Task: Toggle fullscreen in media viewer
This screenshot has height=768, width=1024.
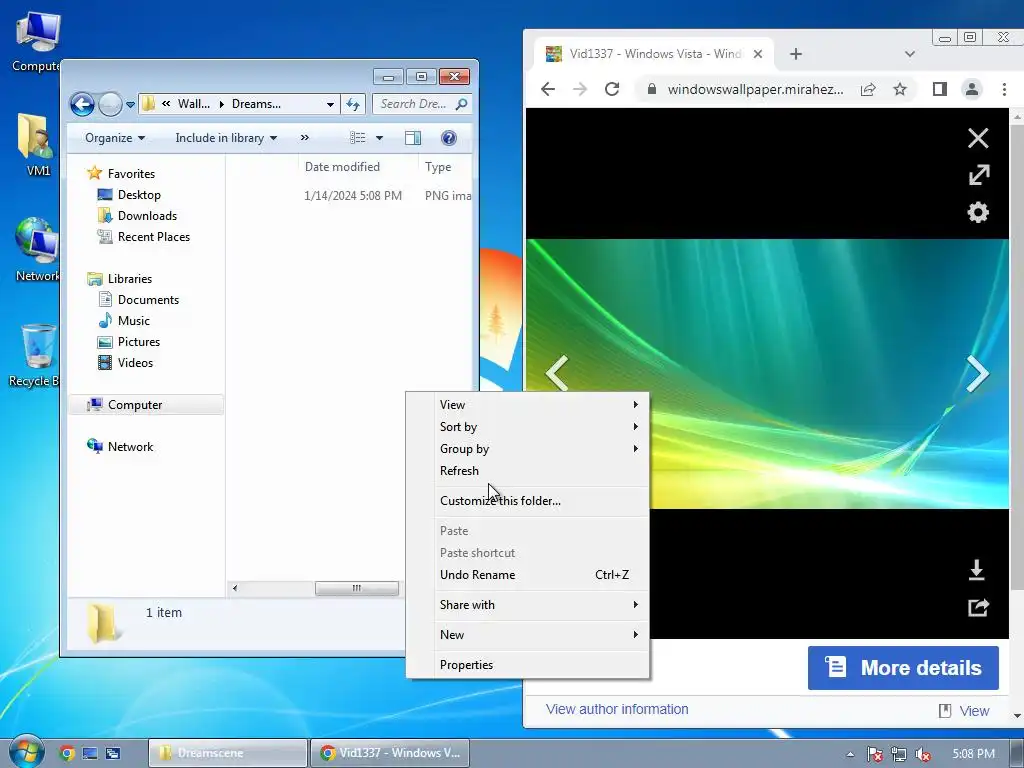Action: coord(978,175)
